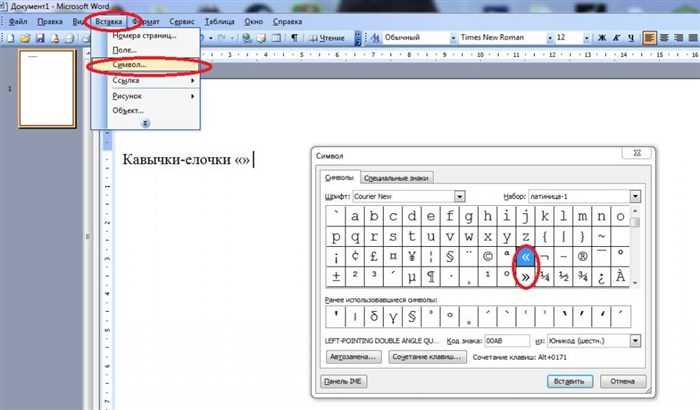The image size is (700, 410).
Task: Click the Insert Table toolbar icon
Action: pos(276,38)
